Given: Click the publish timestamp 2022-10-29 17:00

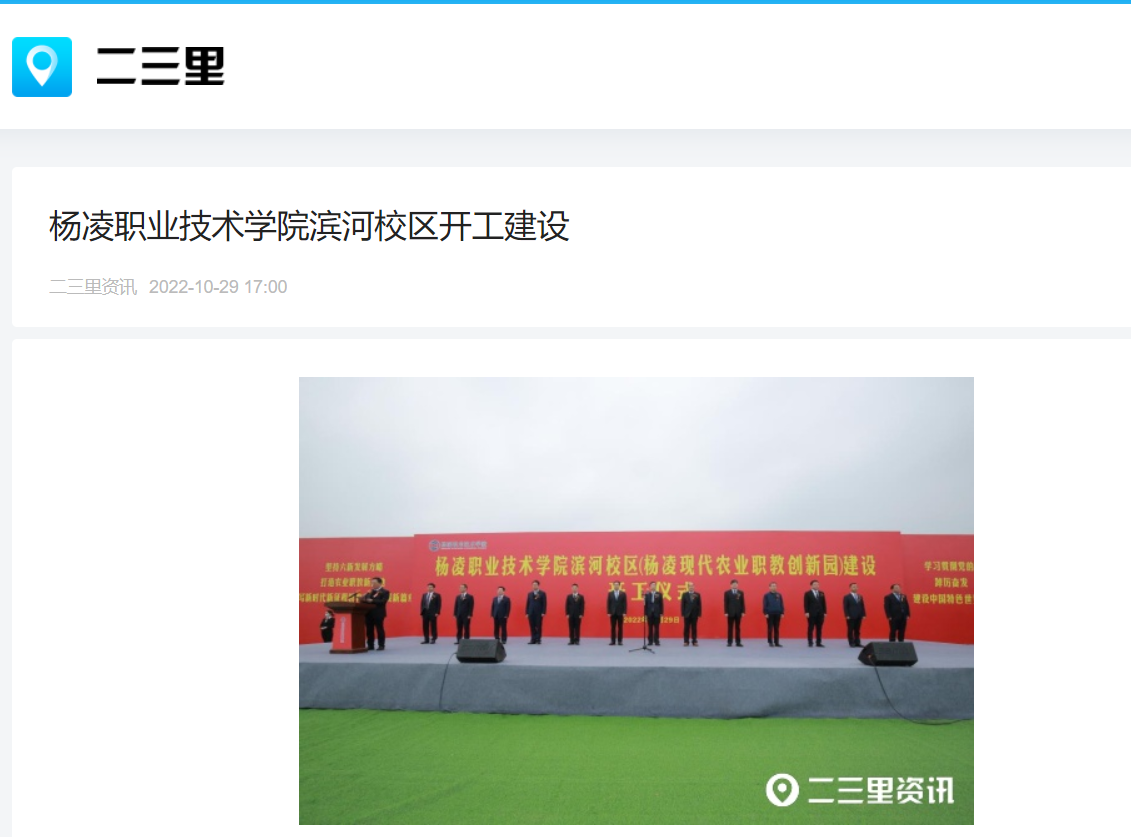Looking at the screenshot, I should [218, 287].
